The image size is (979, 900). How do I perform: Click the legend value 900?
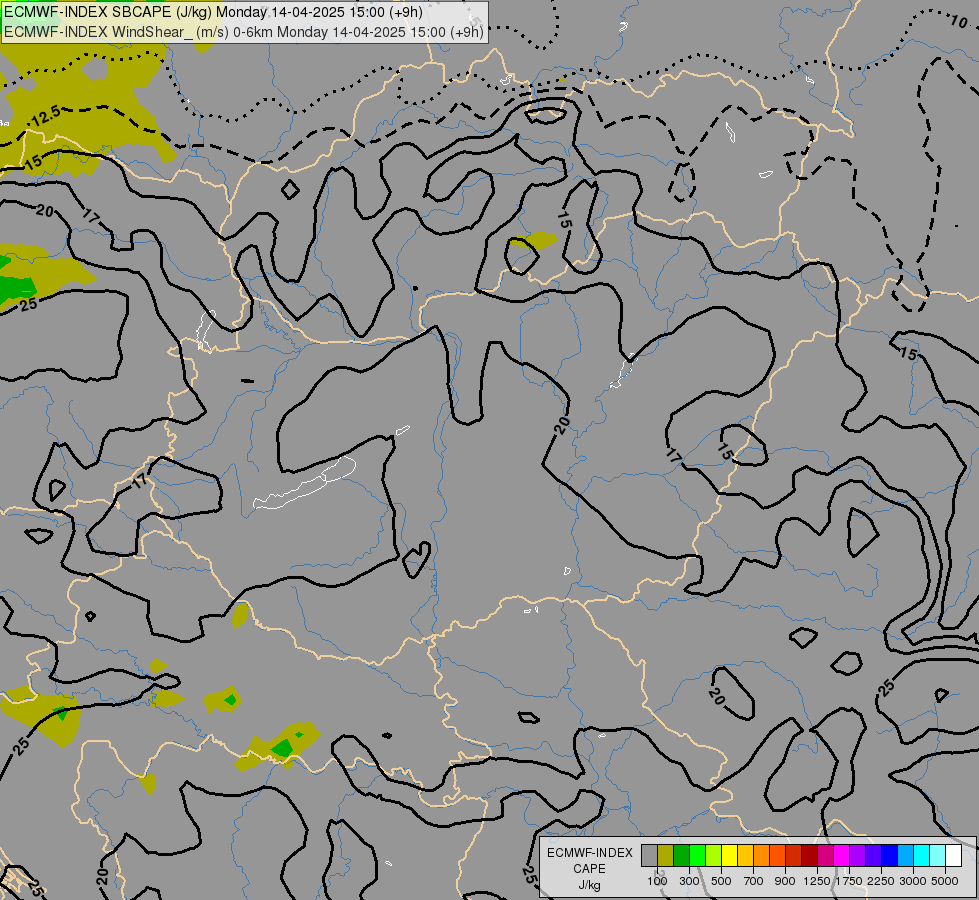pyautogui.click(x=785, y=881)
